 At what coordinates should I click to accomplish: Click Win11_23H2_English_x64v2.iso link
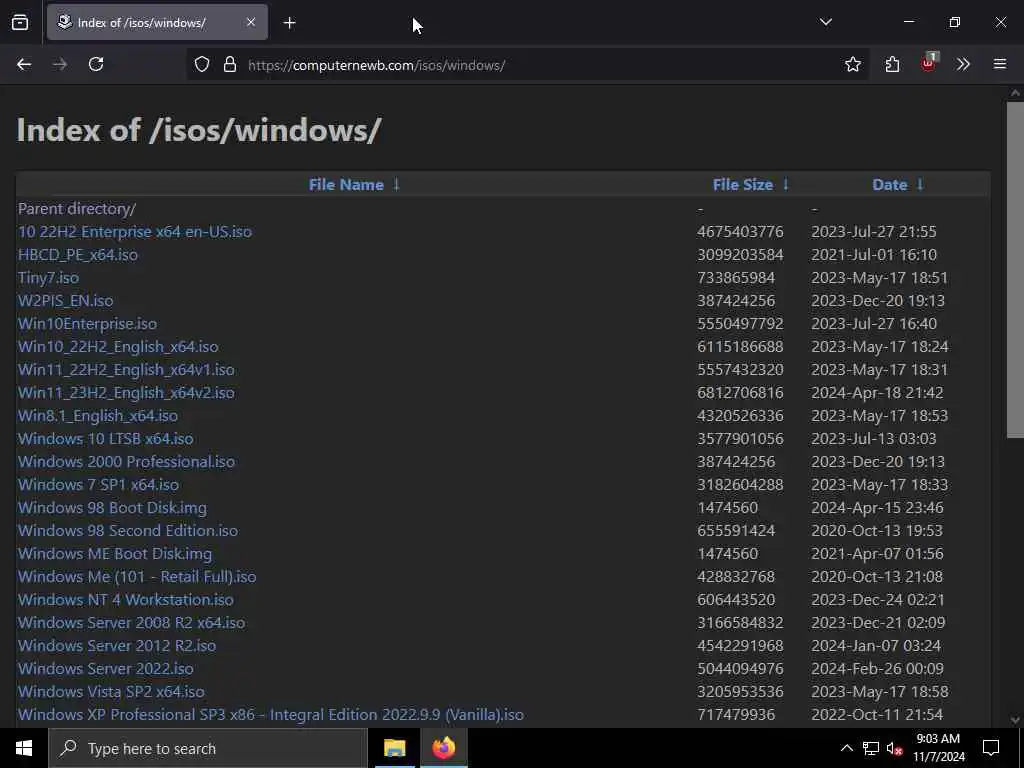pos(126,392)
